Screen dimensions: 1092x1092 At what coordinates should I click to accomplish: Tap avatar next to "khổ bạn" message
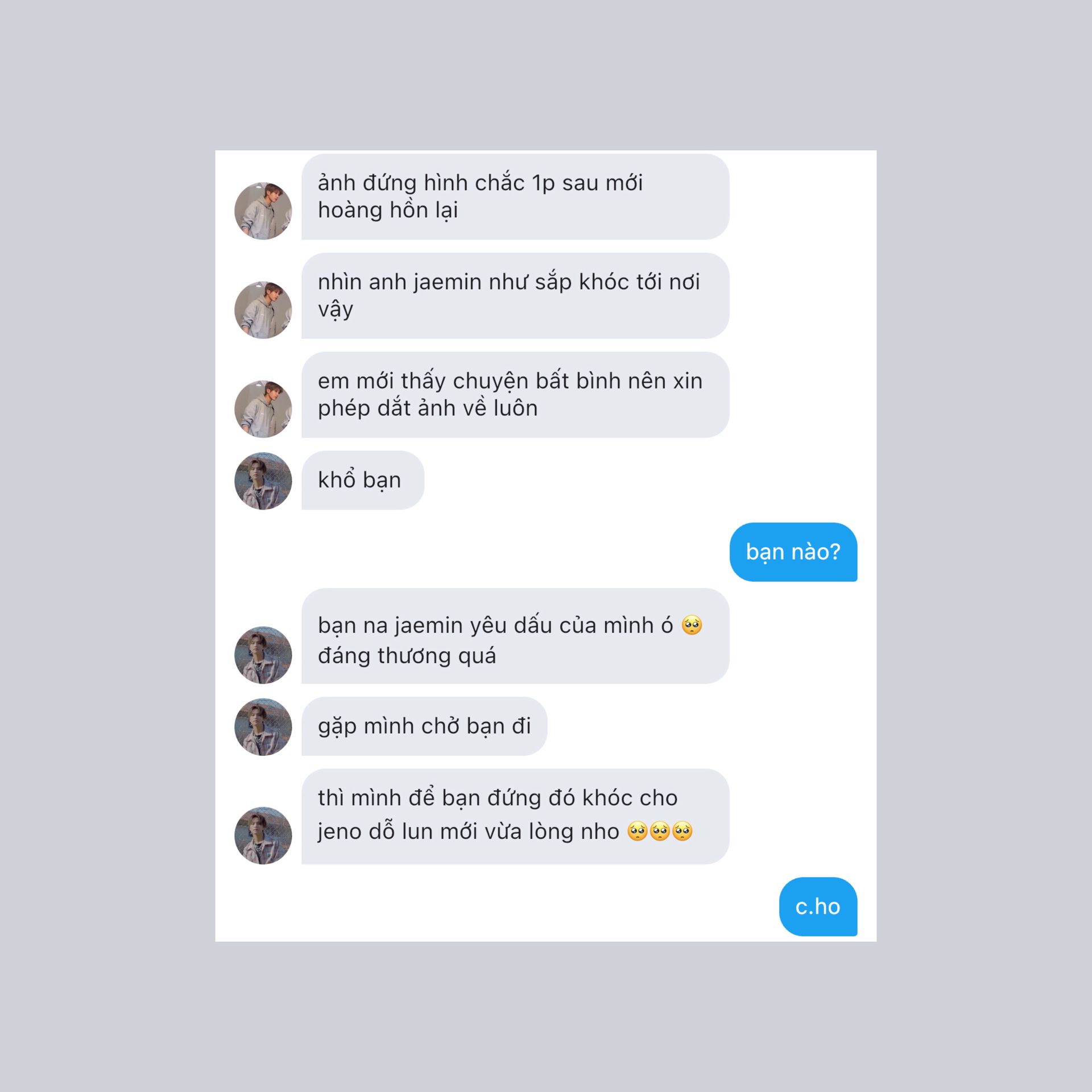point(263,481)
